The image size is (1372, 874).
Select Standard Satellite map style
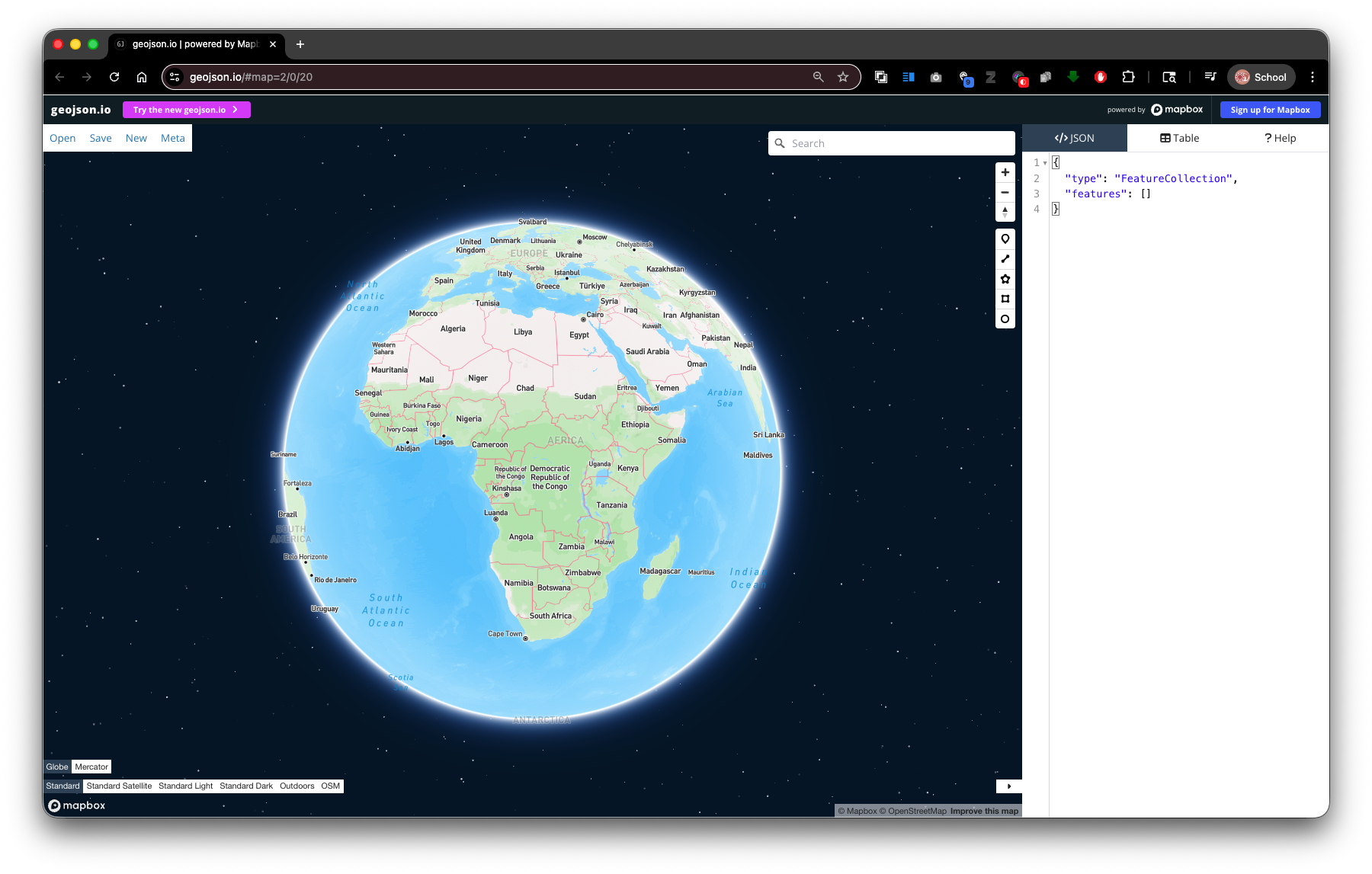(119, 786)
